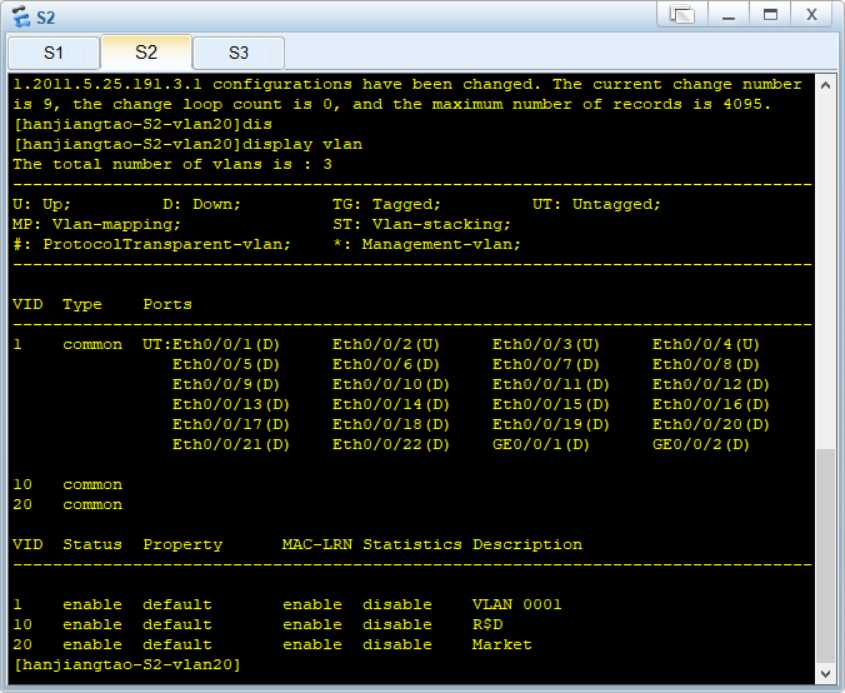Viewport: 845px width, 693px height.
Task: Click port entry Eth0/0/6(D)
Action: [x=386, y=364]
